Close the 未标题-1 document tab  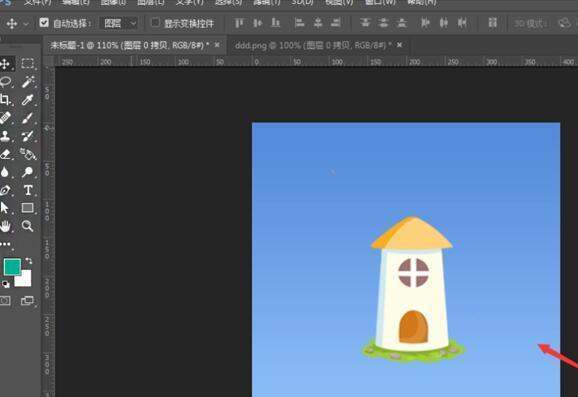tap(217, 45)
